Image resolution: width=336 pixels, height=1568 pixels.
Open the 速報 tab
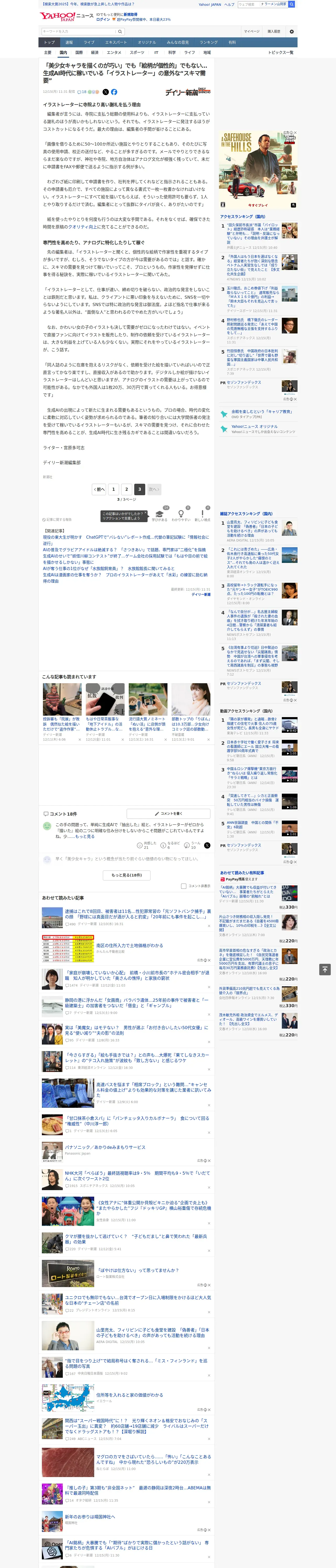pos(69,42)
